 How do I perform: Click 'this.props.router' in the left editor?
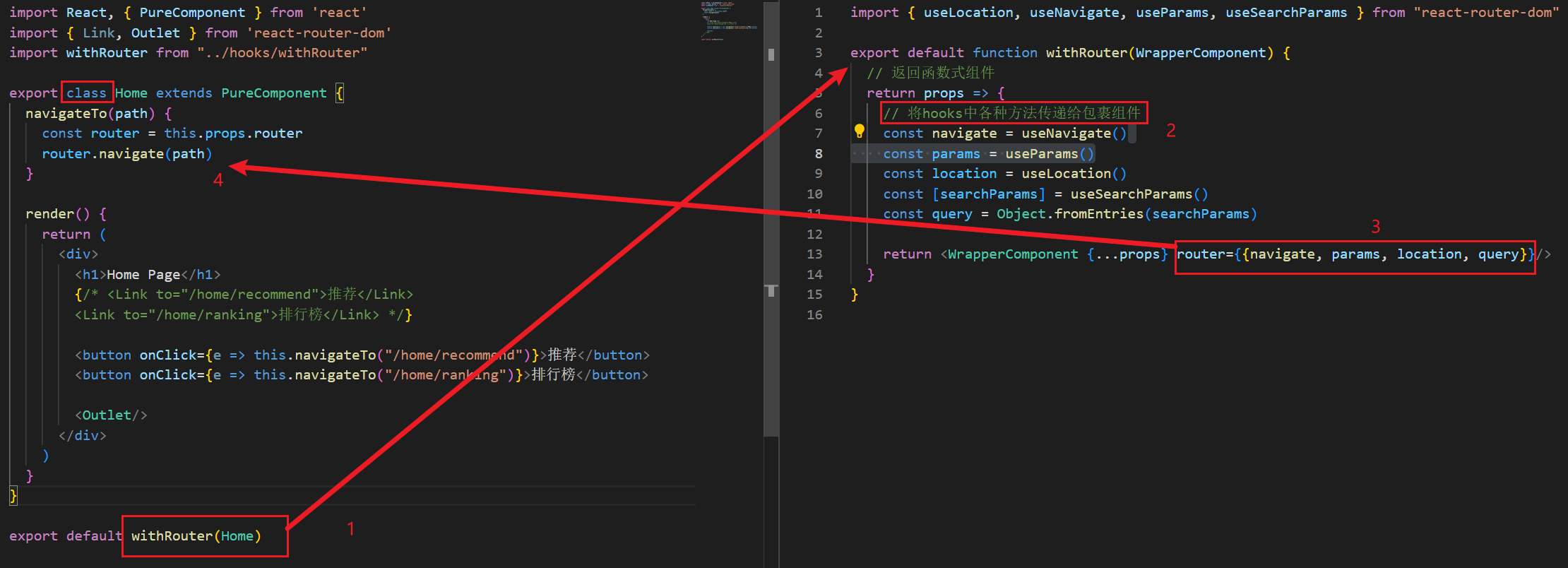(233, 134)
